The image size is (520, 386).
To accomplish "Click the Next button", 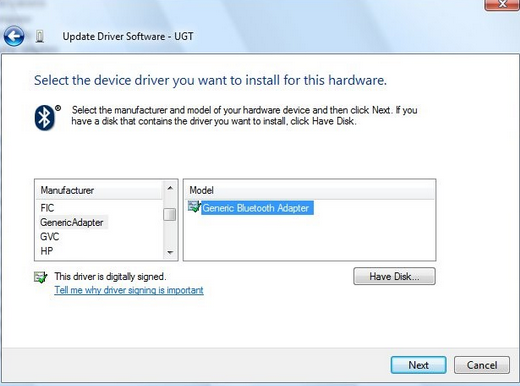I will (418, 365).
